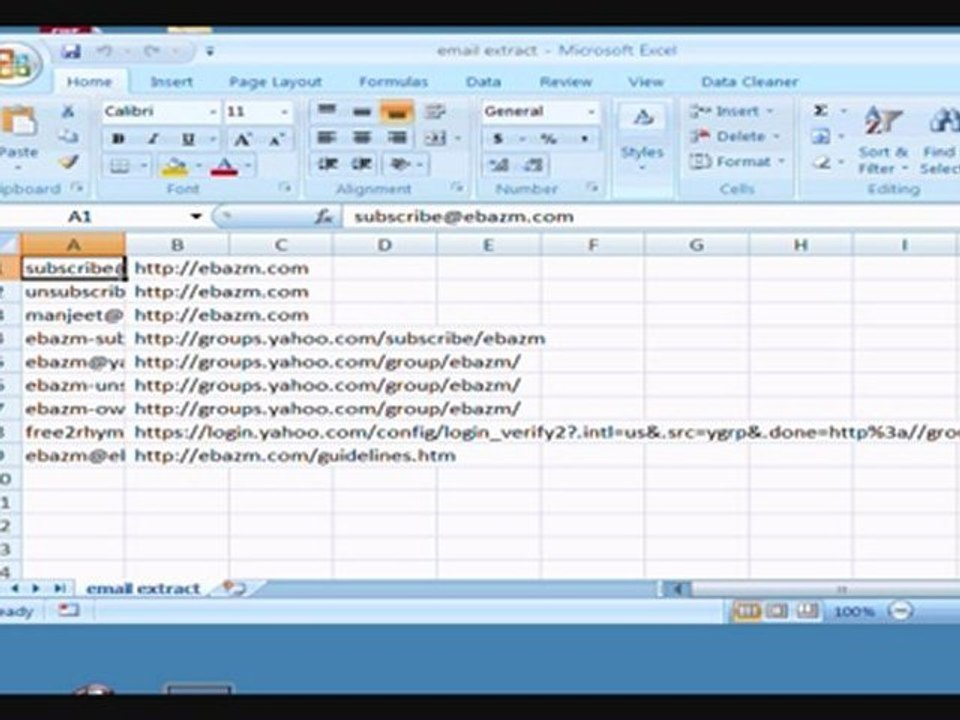The image size is (960, 720).
Task: Click the Insert Function fx icon
Action: click(x=323, y=216)
